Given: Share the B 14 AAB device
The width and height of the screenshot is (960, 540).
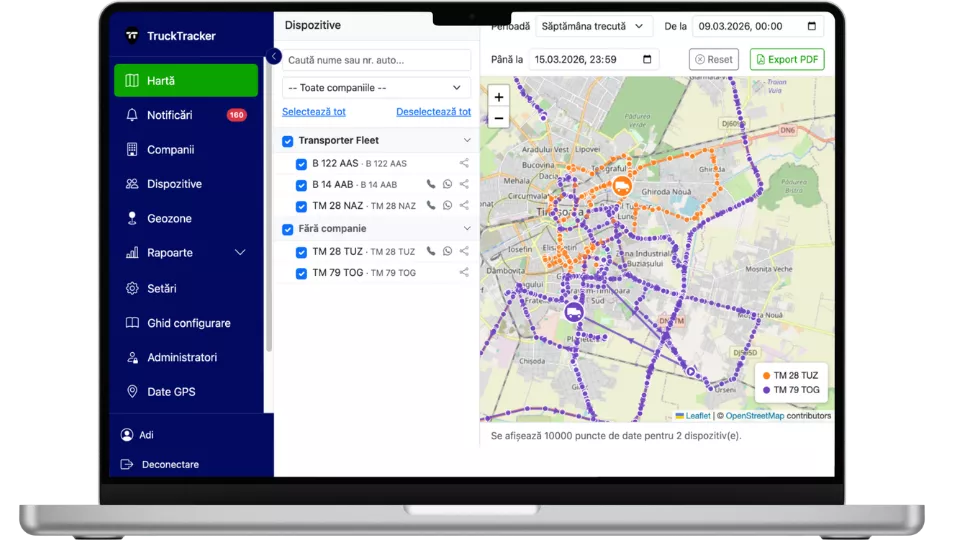Looking at the screenshot, I should point(464,184).
